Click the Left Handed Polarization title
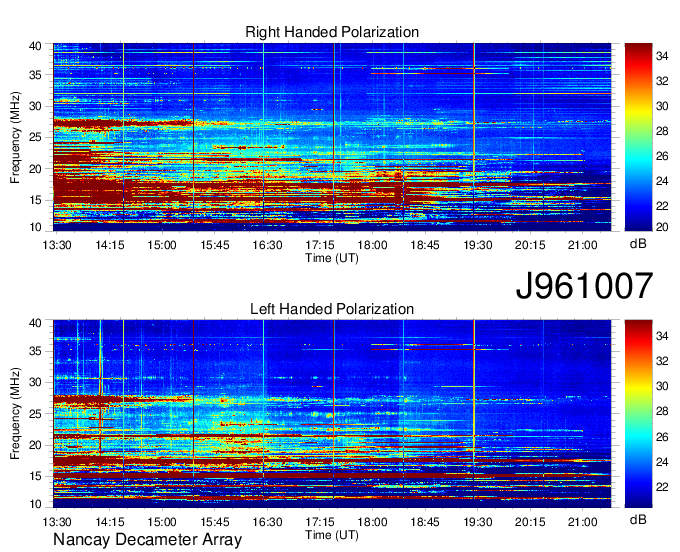 332,309
